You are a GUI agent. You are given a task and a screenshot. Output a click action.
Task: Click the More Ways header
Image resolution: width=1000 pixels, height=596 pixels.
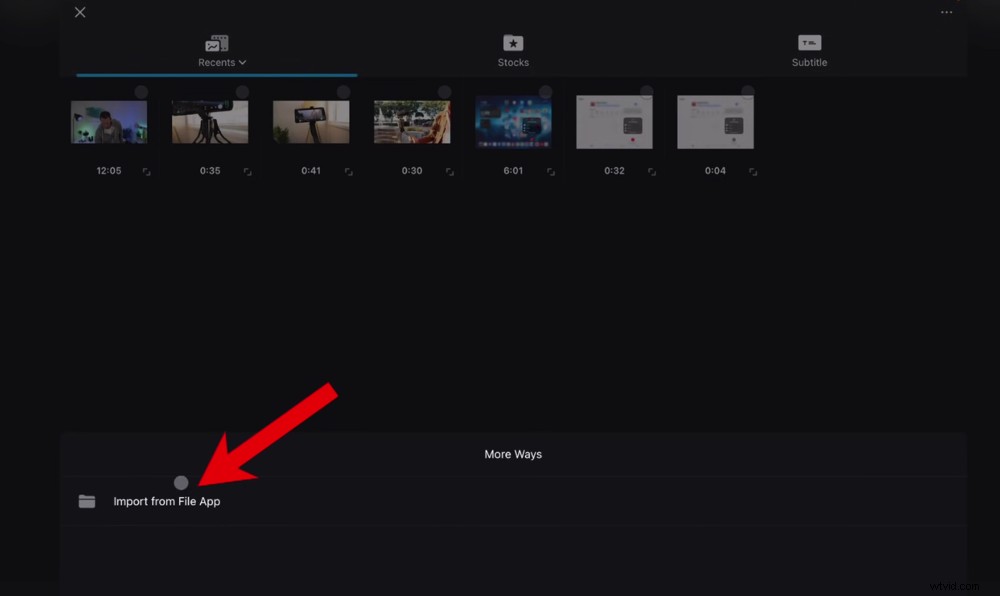click(513, 454)
